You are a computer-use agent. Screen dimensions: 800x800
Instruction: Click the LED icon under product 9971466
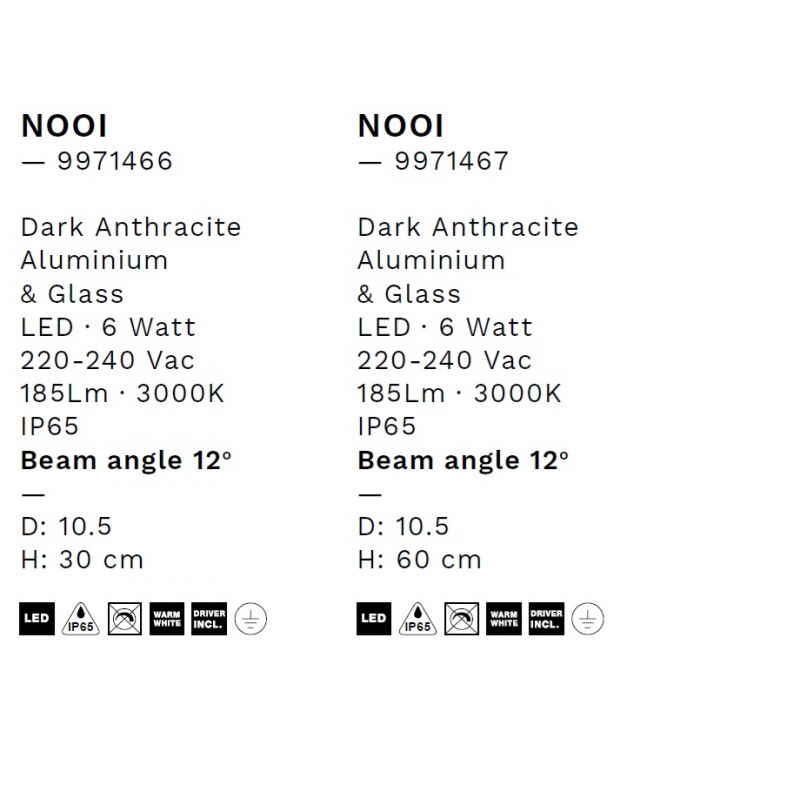point(36,620)
